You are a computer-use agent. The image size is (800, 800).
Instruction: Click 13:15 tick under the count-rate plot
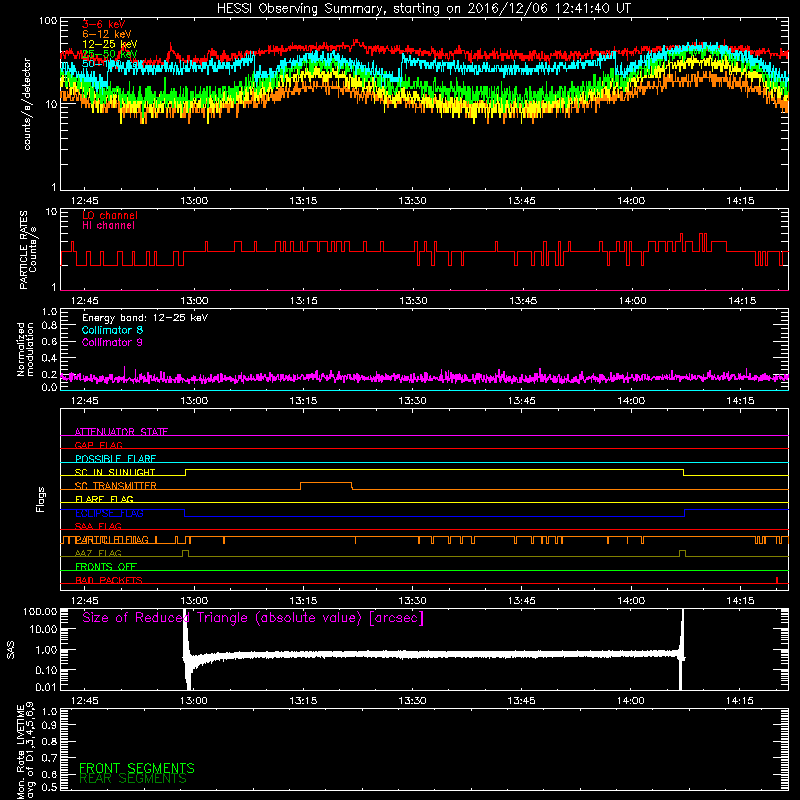[x=303, y=201]
